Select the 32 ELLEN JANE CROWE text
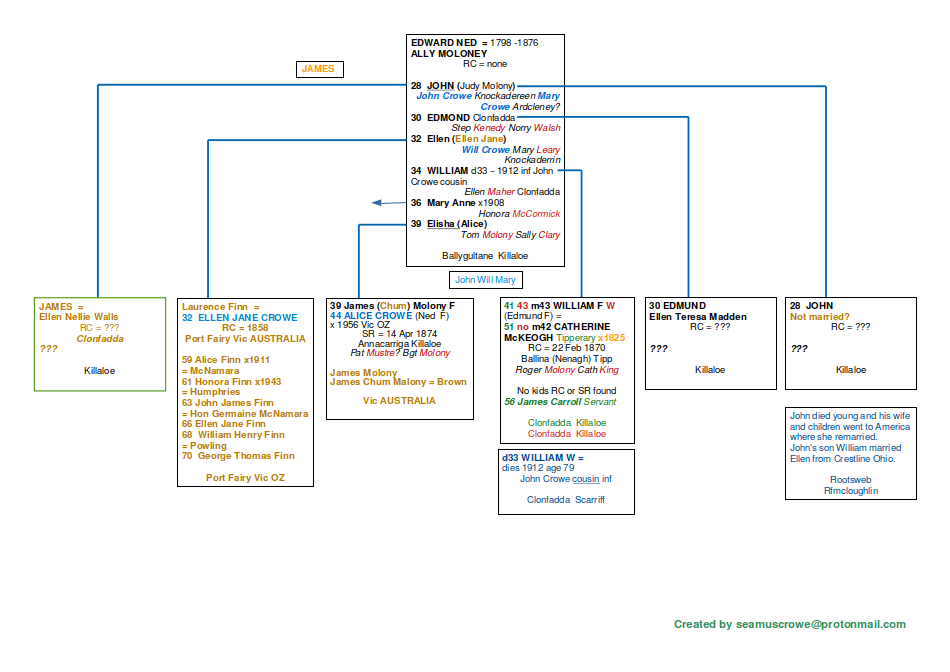The width and height of the screenshot is (950, 672). (x=240, y=317)
